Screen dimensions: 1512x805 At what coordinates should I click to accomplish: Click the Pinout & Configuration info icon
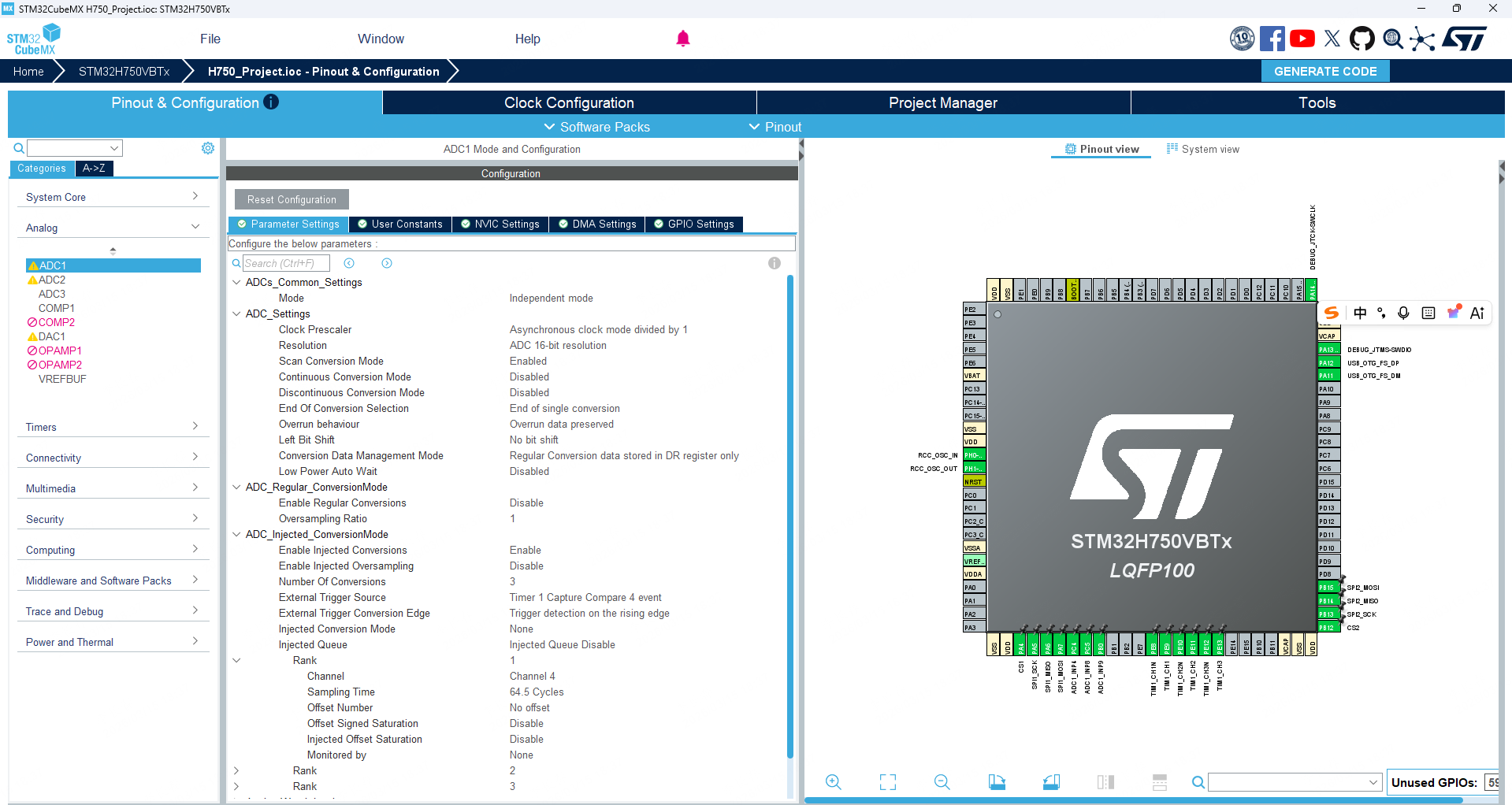271,102
